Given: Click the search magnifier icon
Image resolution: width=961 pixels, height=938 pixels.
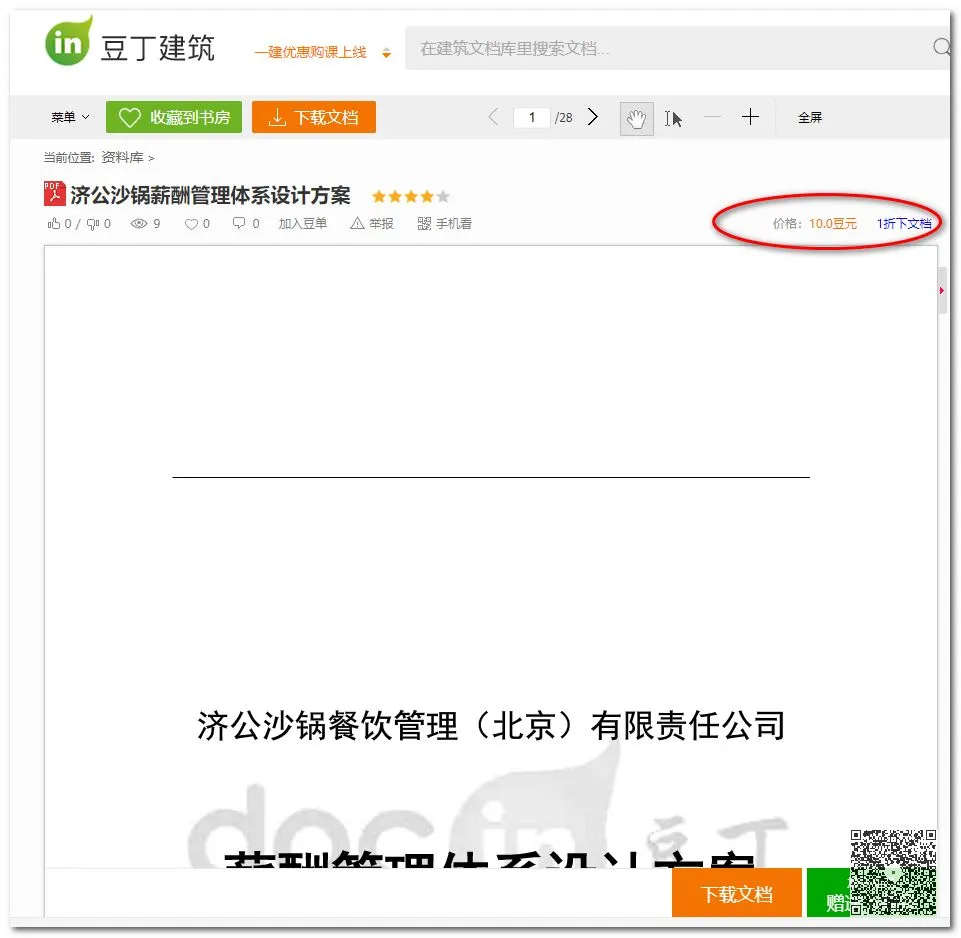Looking at the screenshot, I should (941, 47).
